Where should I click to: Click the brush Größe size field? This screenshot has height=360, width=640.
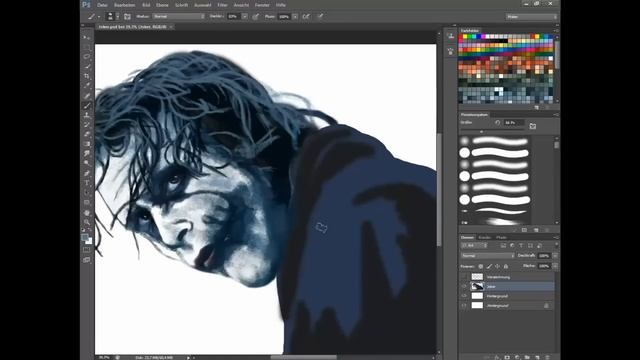tap(513, 122)
